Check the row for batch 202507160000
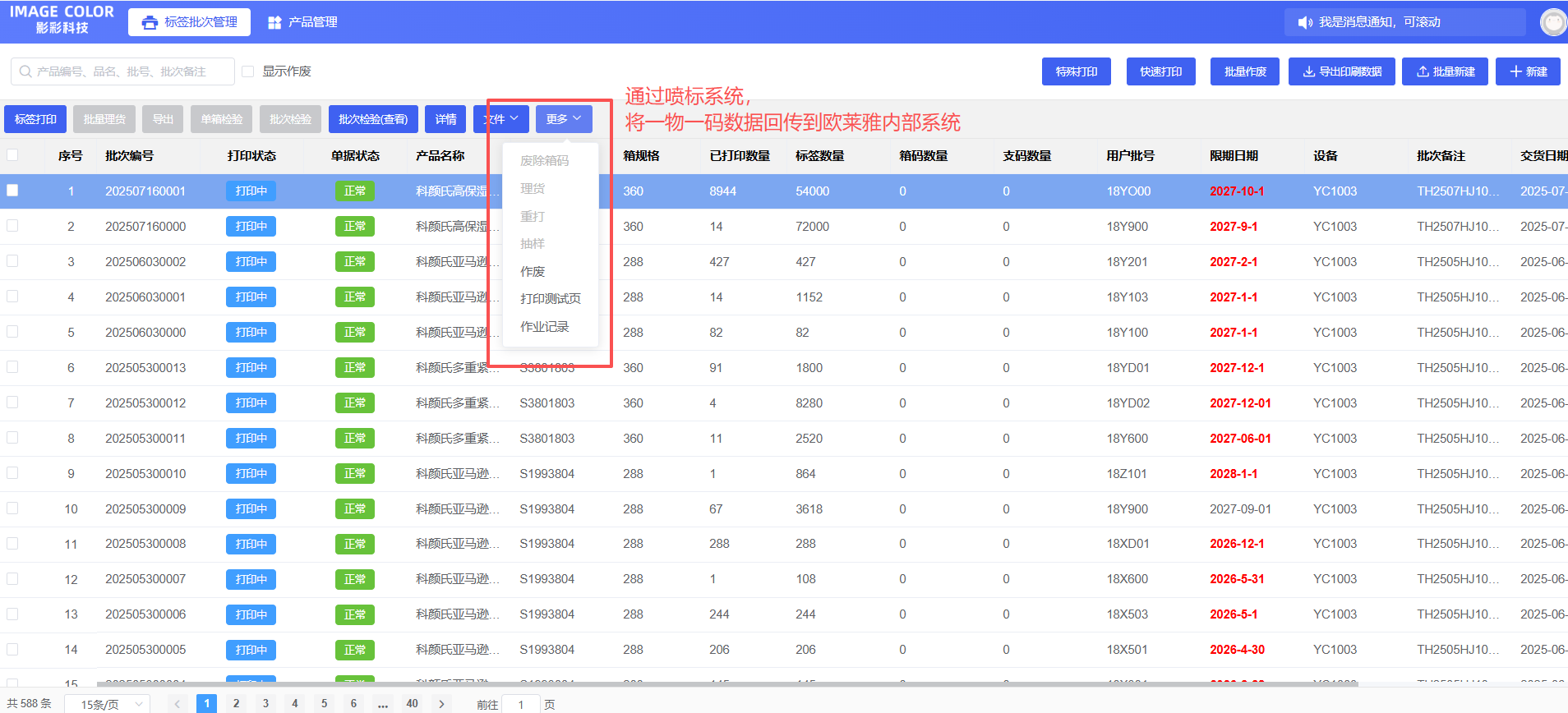The width and height of the screenshot is (1568, 713). 12,226
